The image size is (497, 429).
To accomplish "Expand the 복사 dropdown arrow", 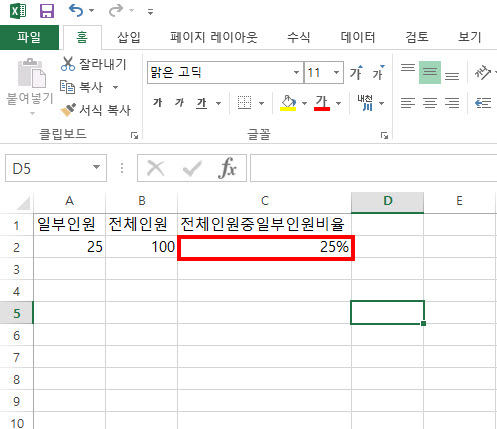I will 116,88.
